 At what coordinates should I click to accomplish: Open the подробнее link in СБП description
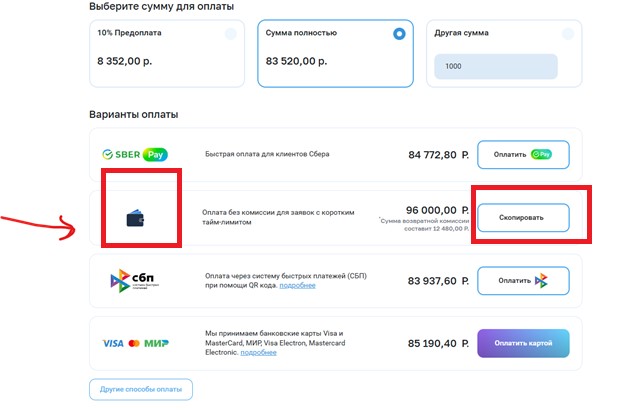coord(297,285)
